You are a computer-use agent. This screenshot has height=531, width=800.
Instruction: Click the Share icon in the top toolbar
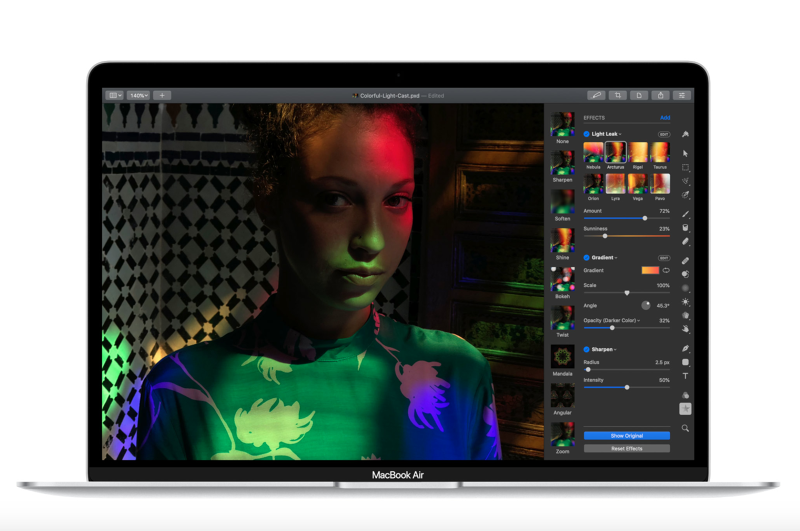[x=660, y=96]
